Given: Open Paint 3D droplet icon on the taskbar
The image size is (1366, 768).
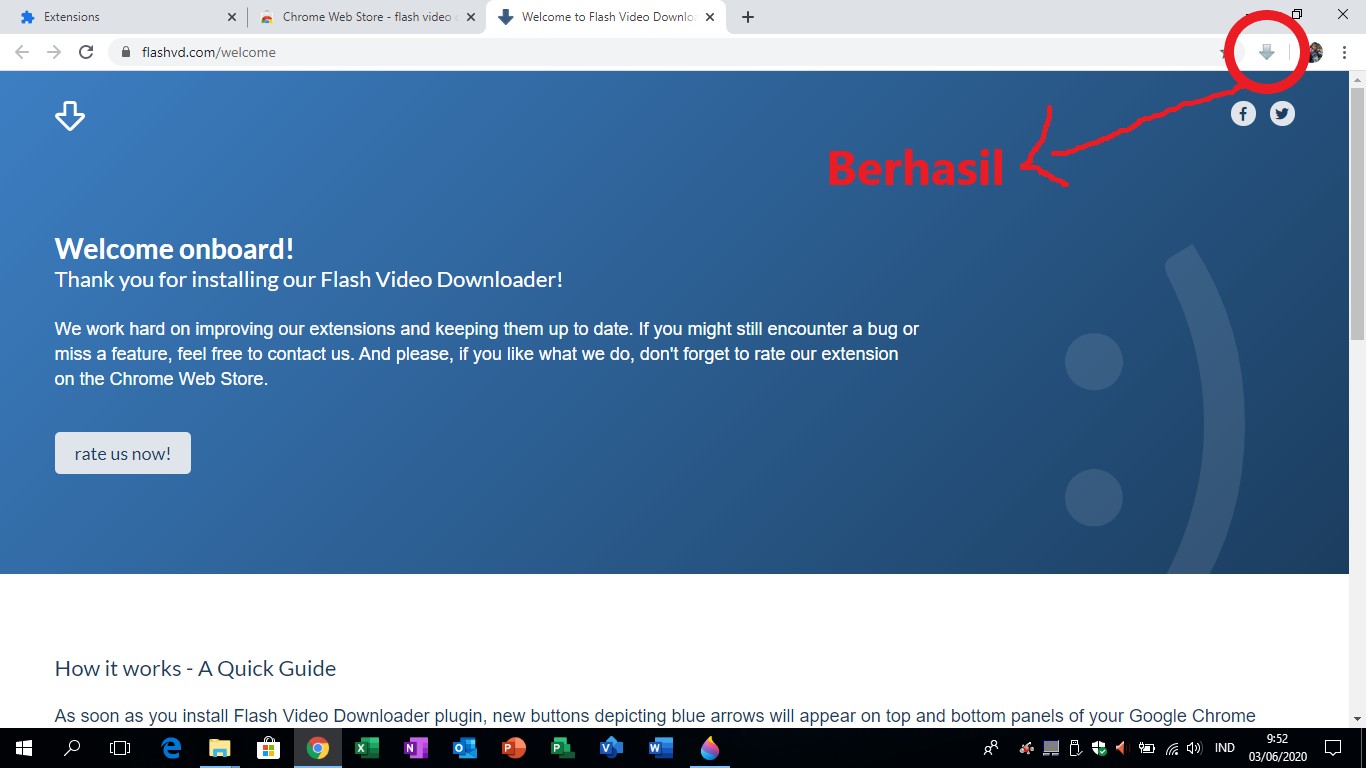Looking at the screenshot, I should (710, 748).
